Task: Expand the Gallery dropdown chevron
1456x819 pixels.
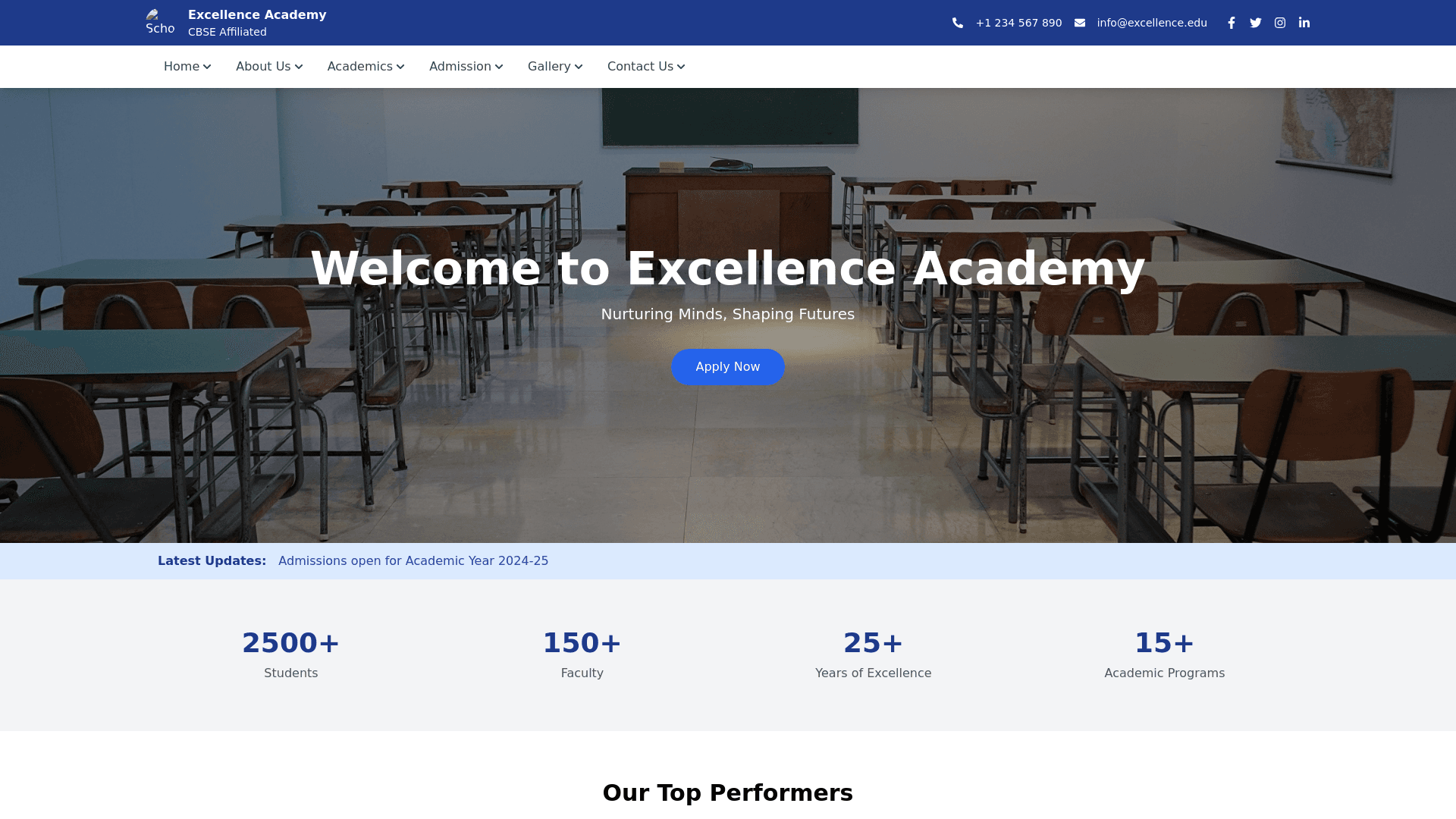Action: click(x=579, y=67)
